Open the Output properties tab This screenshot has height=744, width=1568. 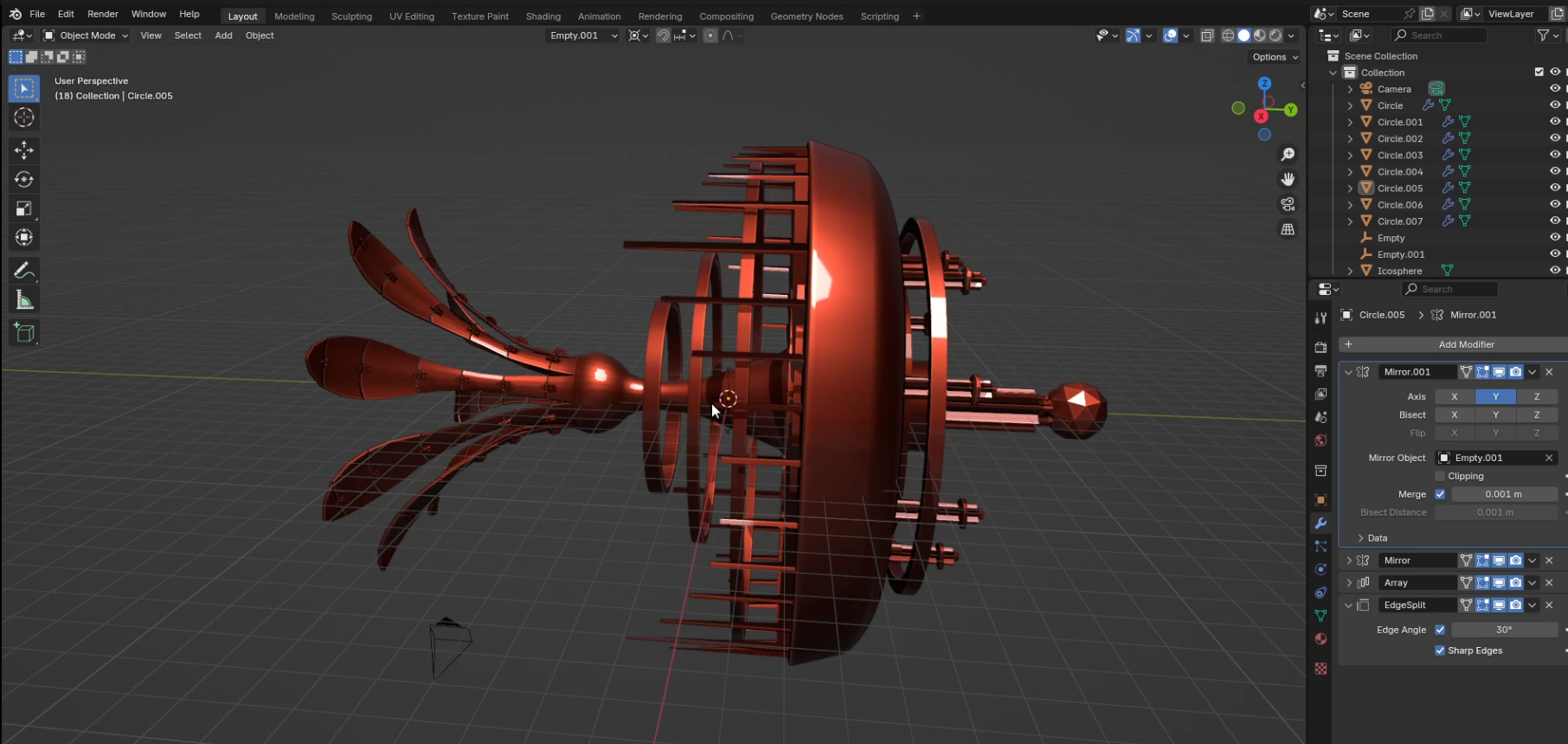coord(1321,370)
